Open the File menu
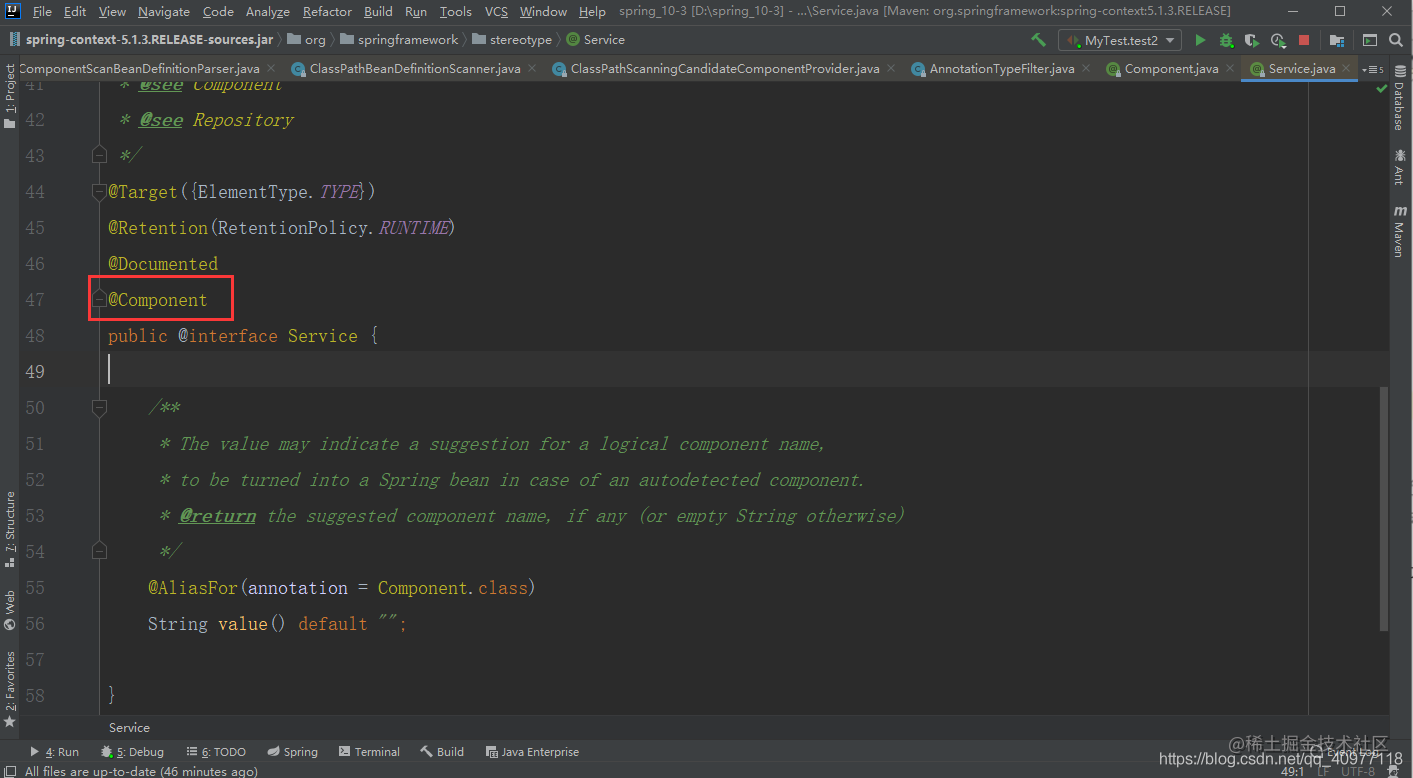This screenshot has height=778, width=1413. 42,12
